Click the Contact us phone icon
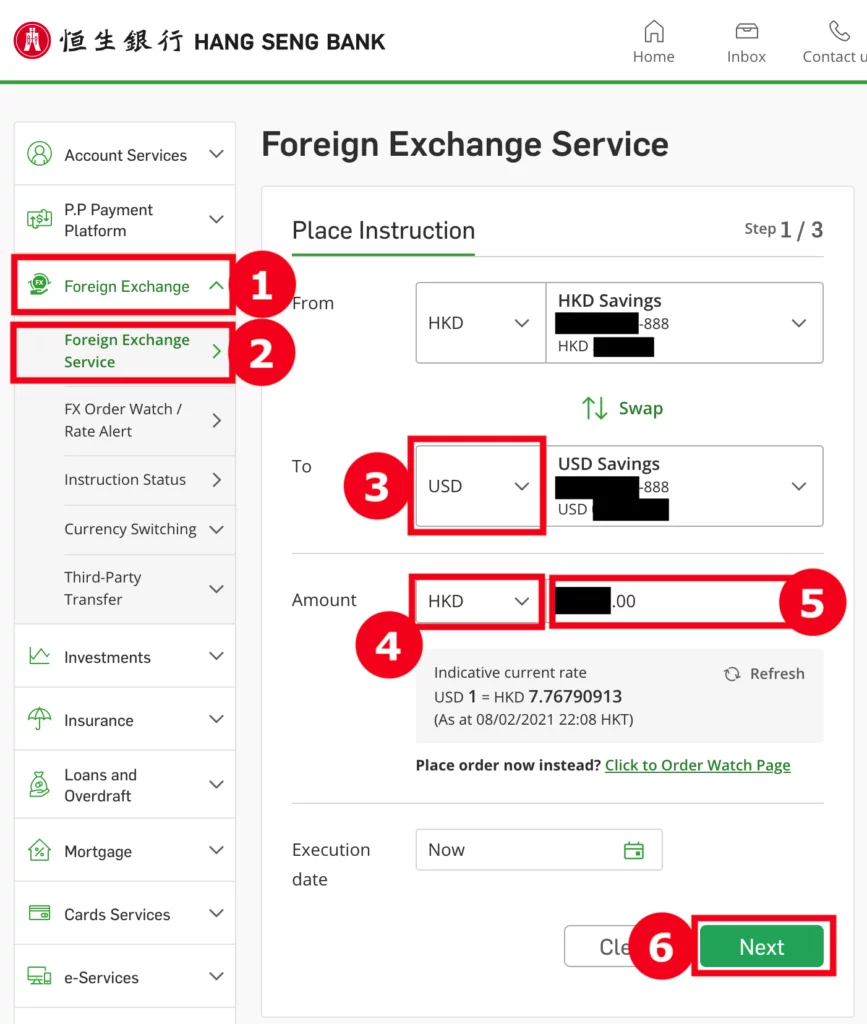 [x=839, y=31]
